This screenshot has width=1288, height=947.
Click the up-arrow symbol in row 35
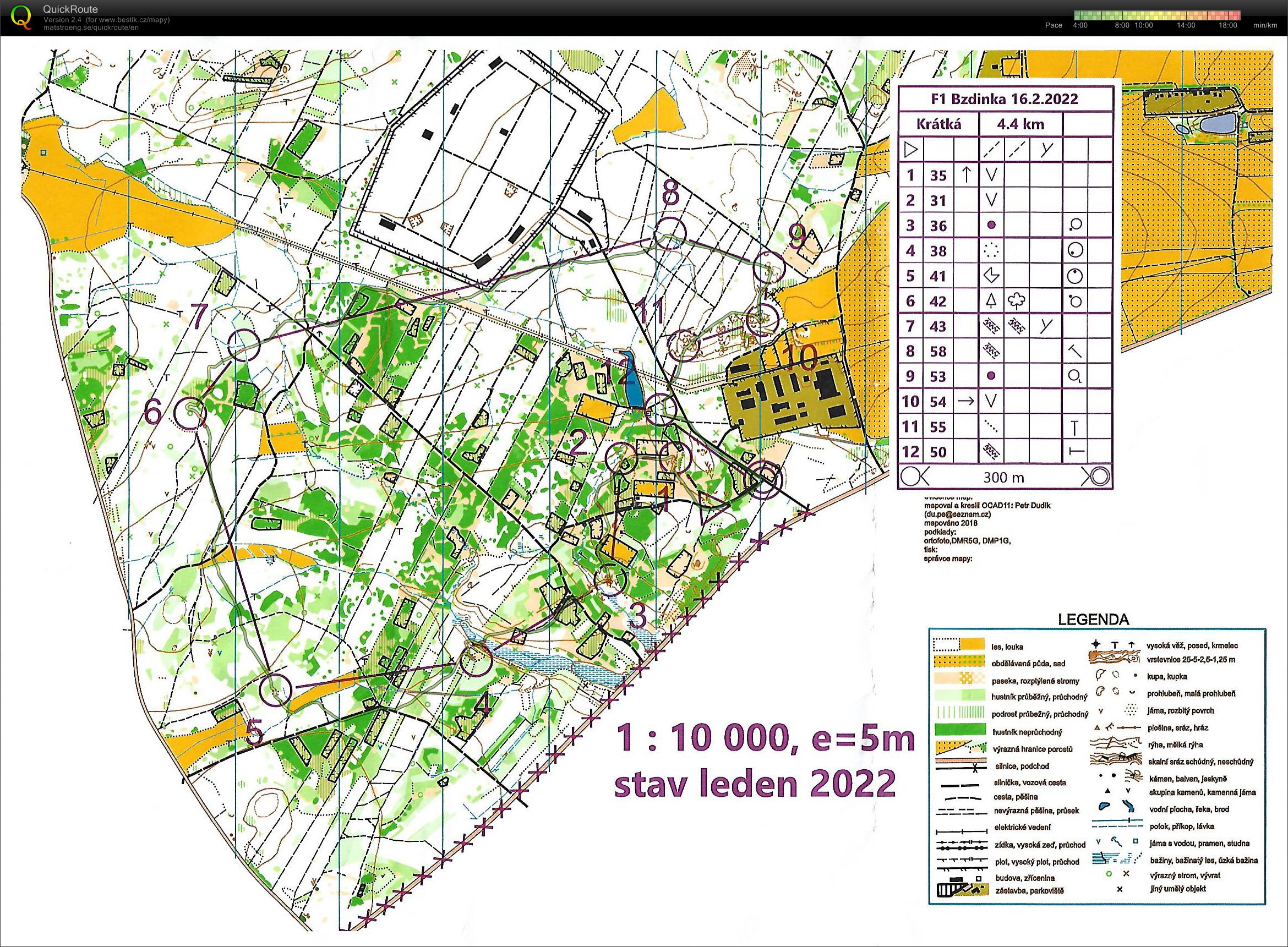click(967, 174)
